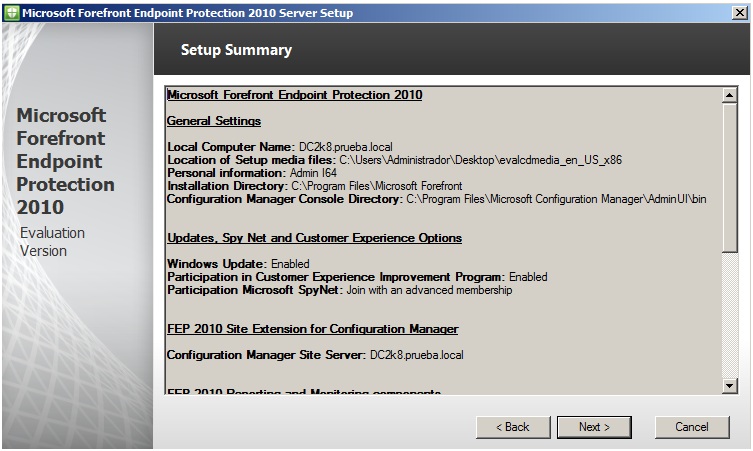The height and width of the screenshot is (451, 753).
Task: Click the summary scrollbar up arrow
Action: [729, 95]
